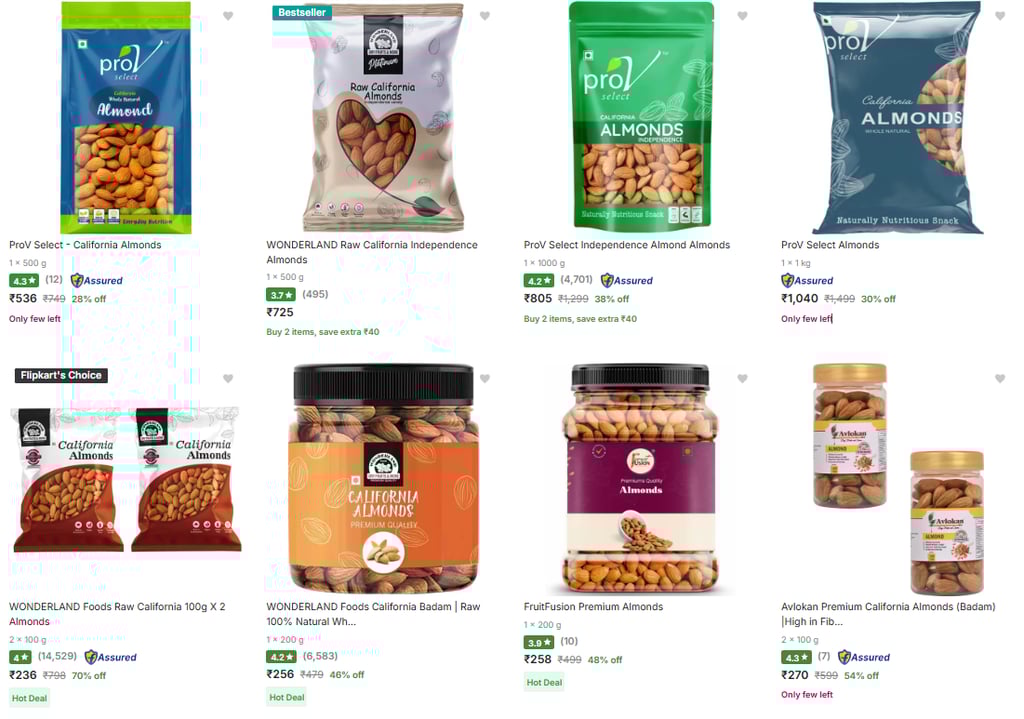Save FruitFusion Premium Almonds to wishlist
The width and height of the screenshot is (1024, 719).
pos(742,378)
